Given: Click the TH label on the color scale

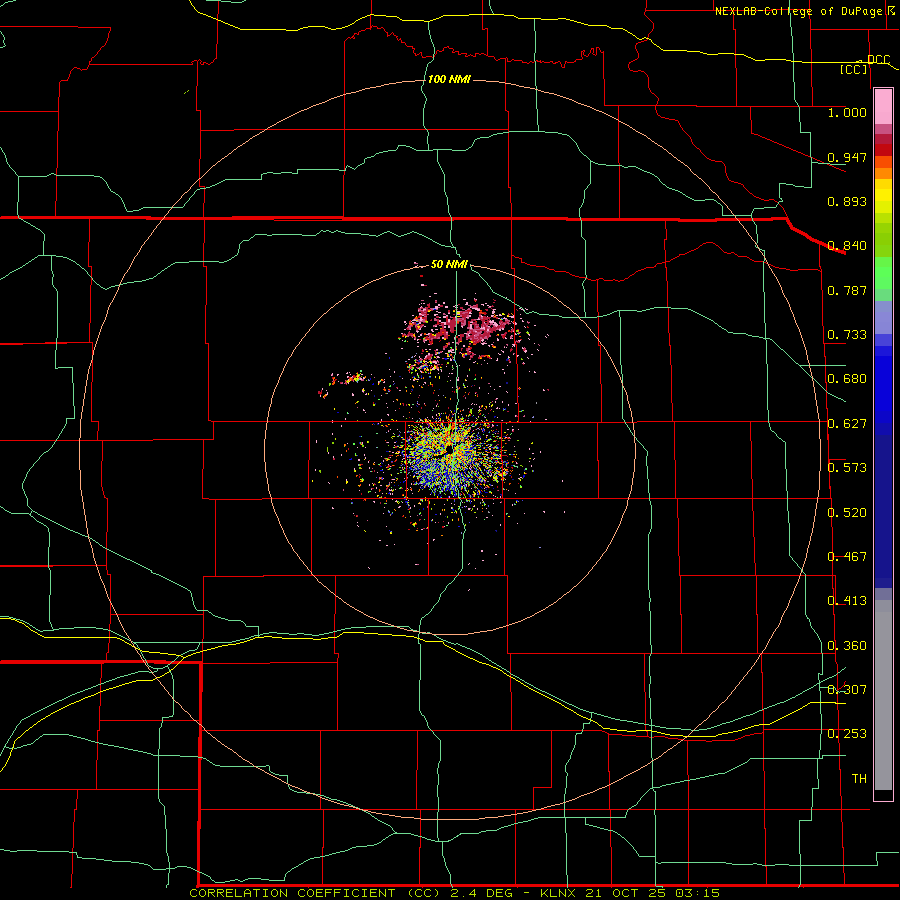Looking at the screenshot, I should (x=859, y=779).
